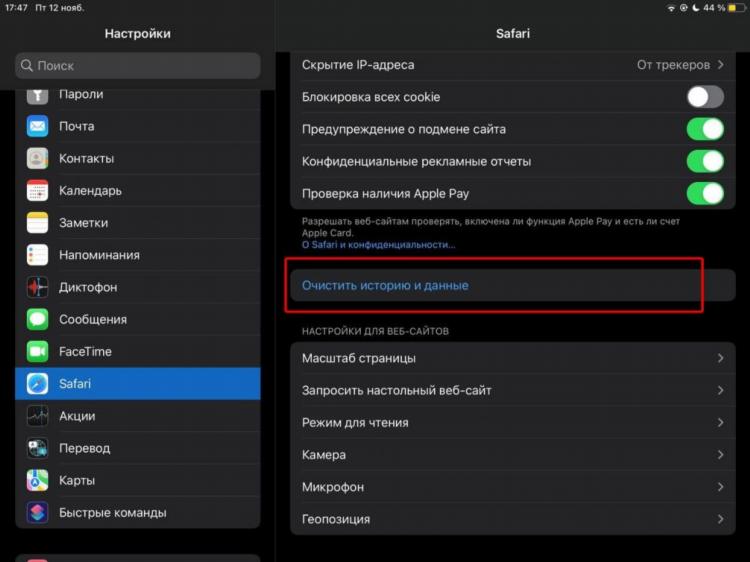Tap the FaceTime camera icon
The image size is (750, 562).
click(x=37, y=352)
